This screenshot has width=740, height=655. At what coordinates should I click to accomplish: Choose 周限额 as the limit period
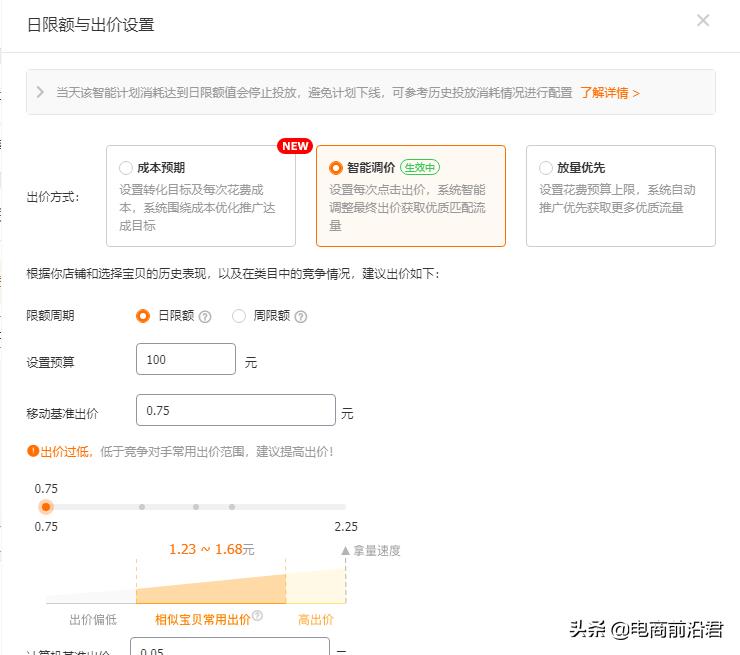tap(239, 316)
